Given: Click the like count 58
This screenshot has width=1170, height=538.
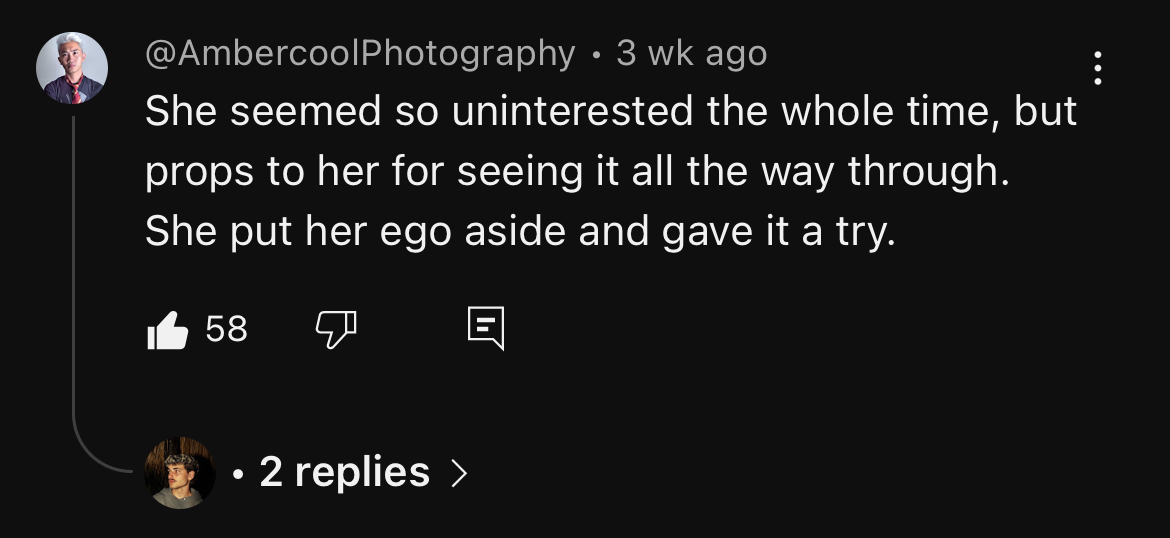Looking at the screenshot, I should (226, 329).
